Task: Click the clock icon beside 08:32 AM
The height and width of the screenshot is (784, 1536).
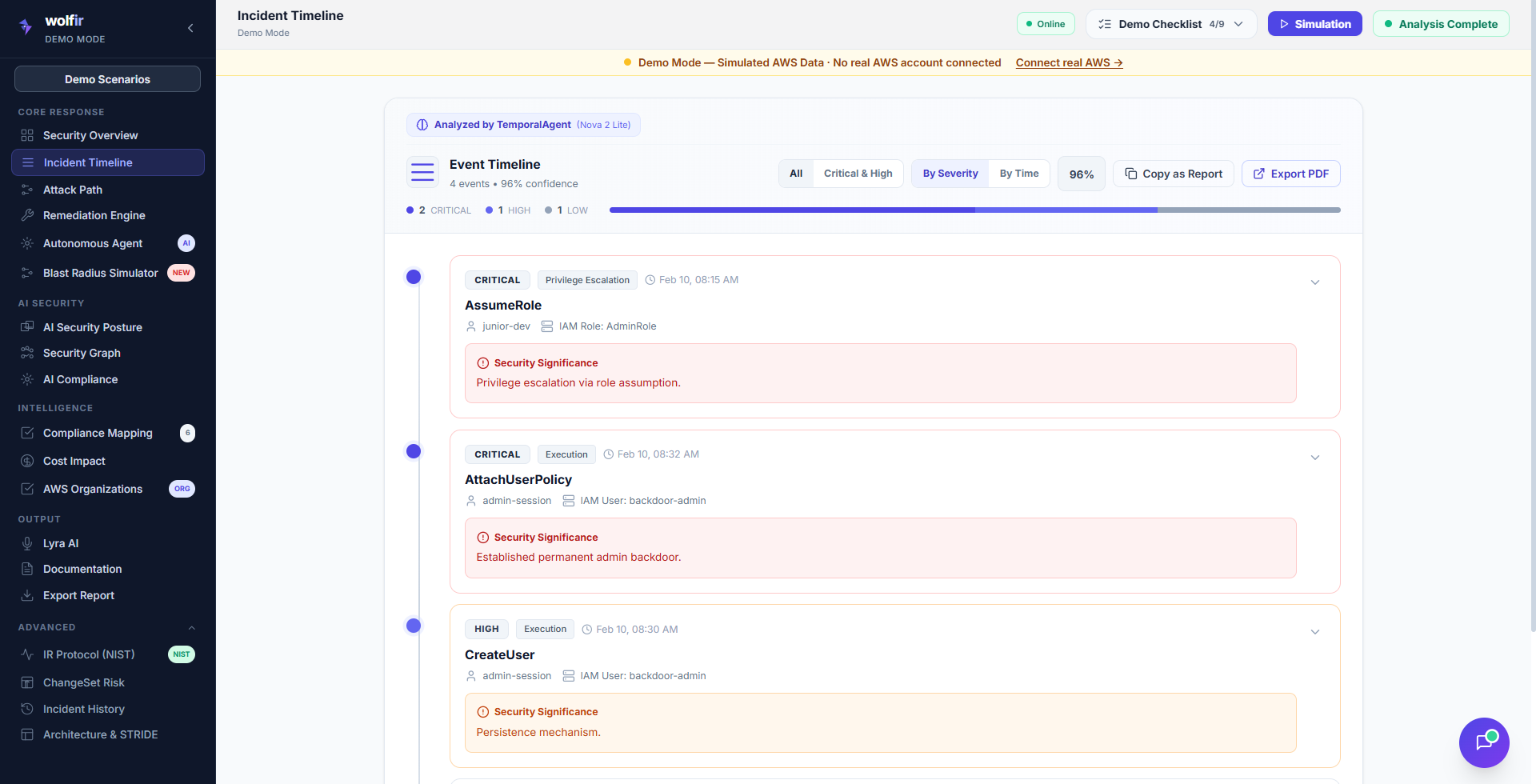Action: tap(609, 454)
